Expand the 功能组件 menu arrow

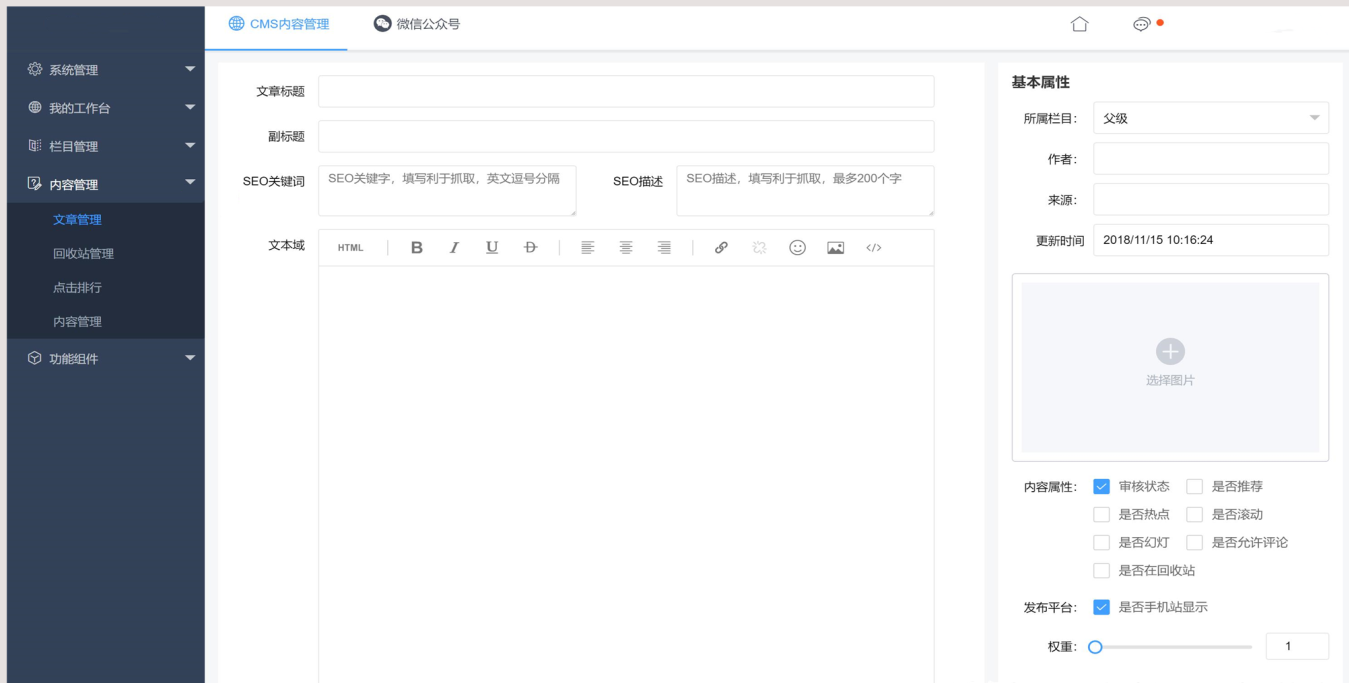point(190,358)
